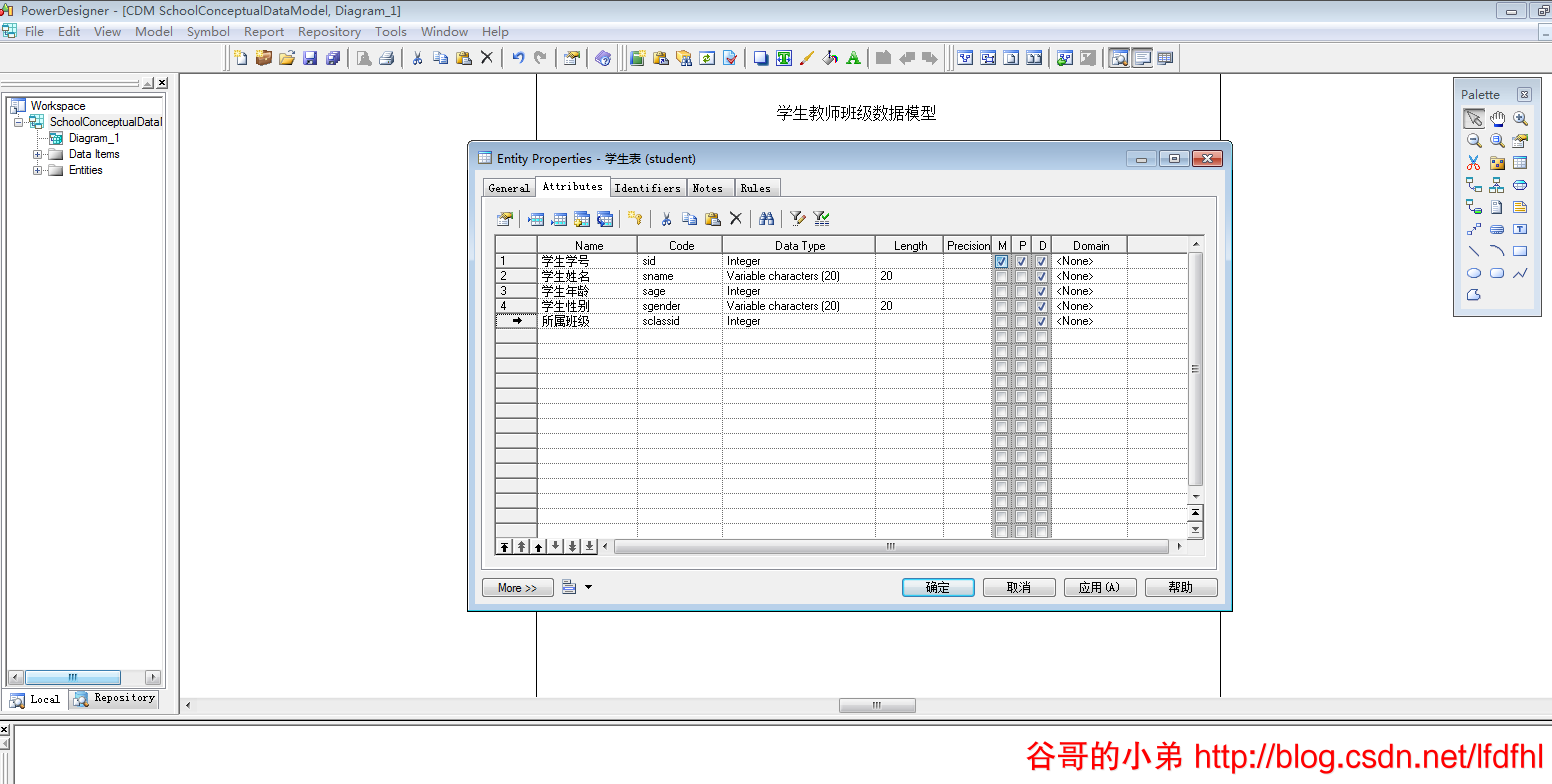The width and height of the screenshot is (1552, 784).
Task: Toggle Displayed checkbox for sid row
Action: 1042,261
